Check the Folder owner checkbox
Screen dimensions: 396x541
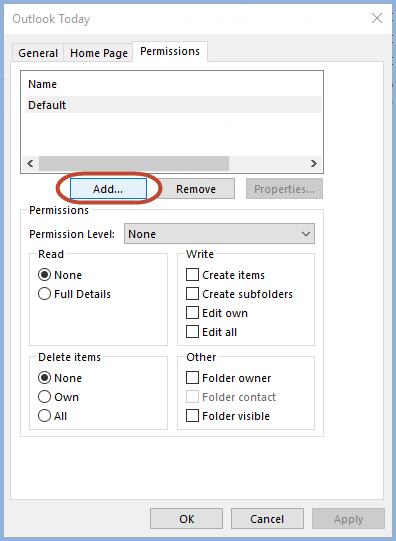point(192,378)
